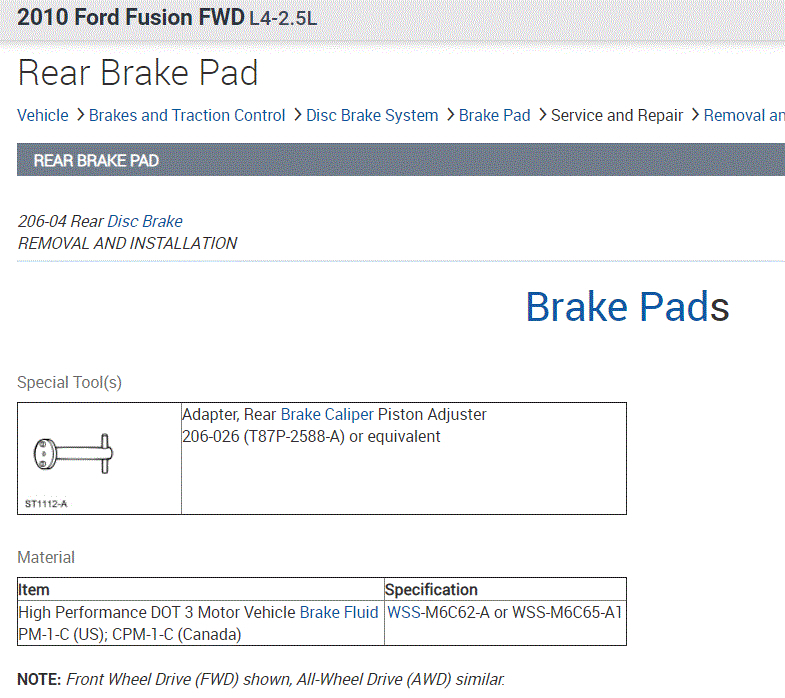Viewport: 785px width, 698px height.
Task: Open Disc Brake link in 206-04 Rear line
Action: coord(145,221)
